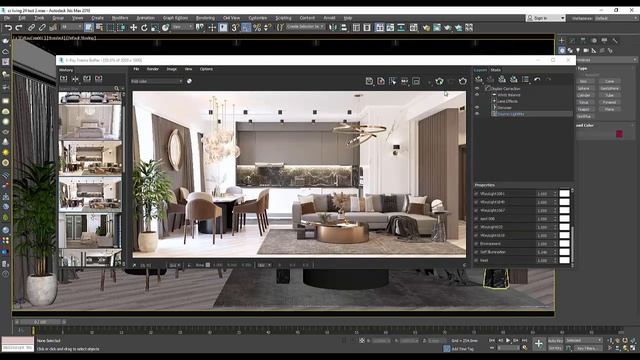Click the Frame Buffer toolbar icon left of the green teapot

(x=416, y=81)
